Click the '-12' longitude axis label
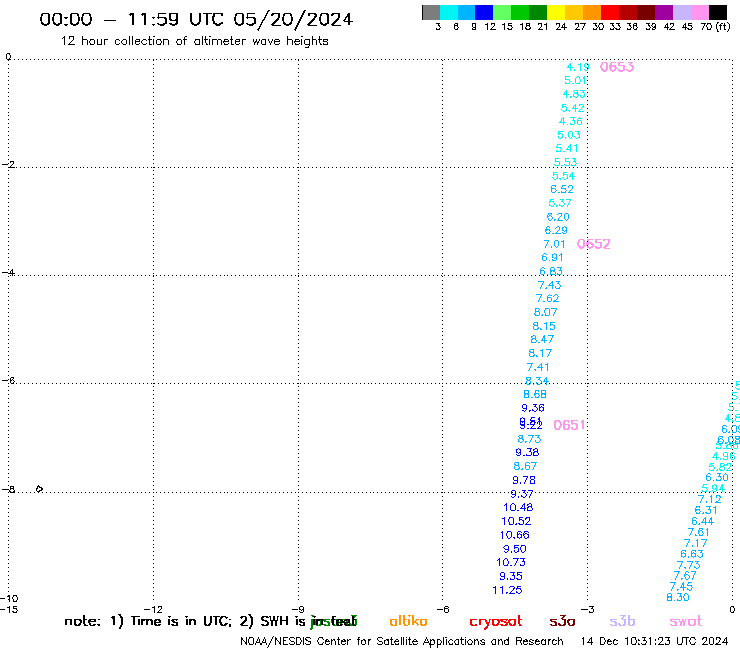The width and height of the screenshot is (740, 650). click(x=153, y=609)
